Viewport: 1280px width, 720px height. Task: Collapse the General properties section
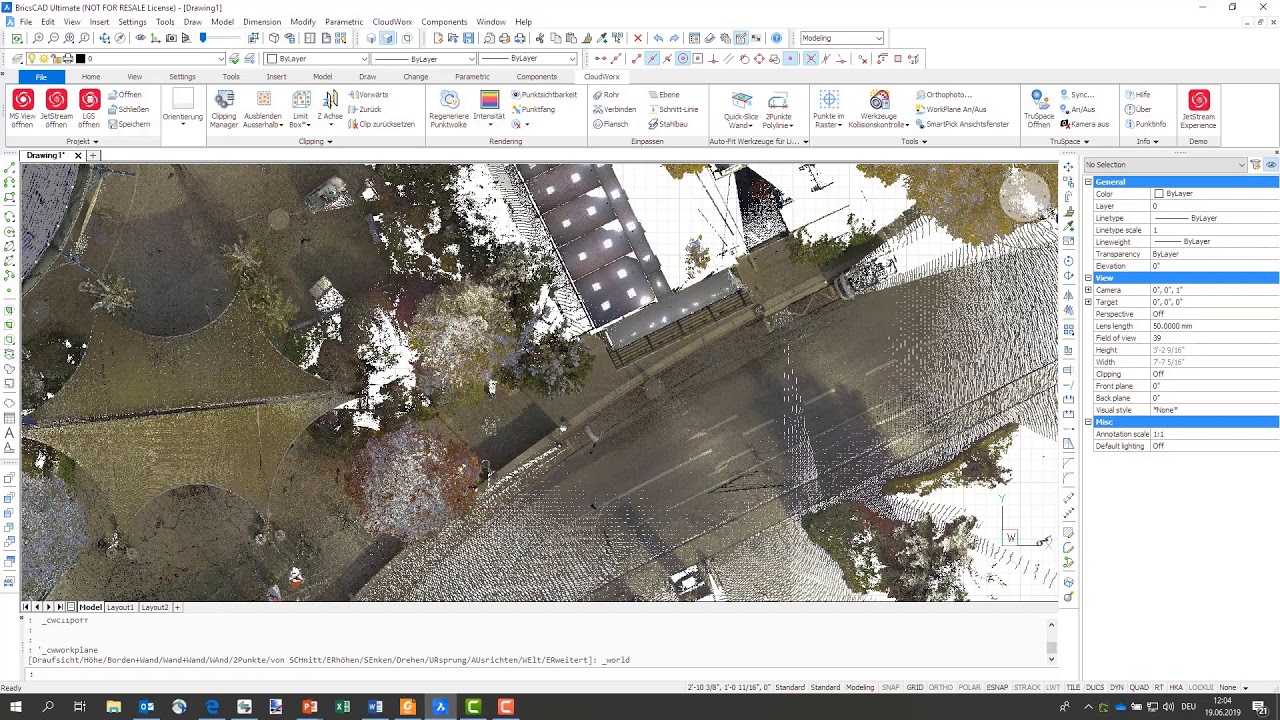tap(1088, 182)
